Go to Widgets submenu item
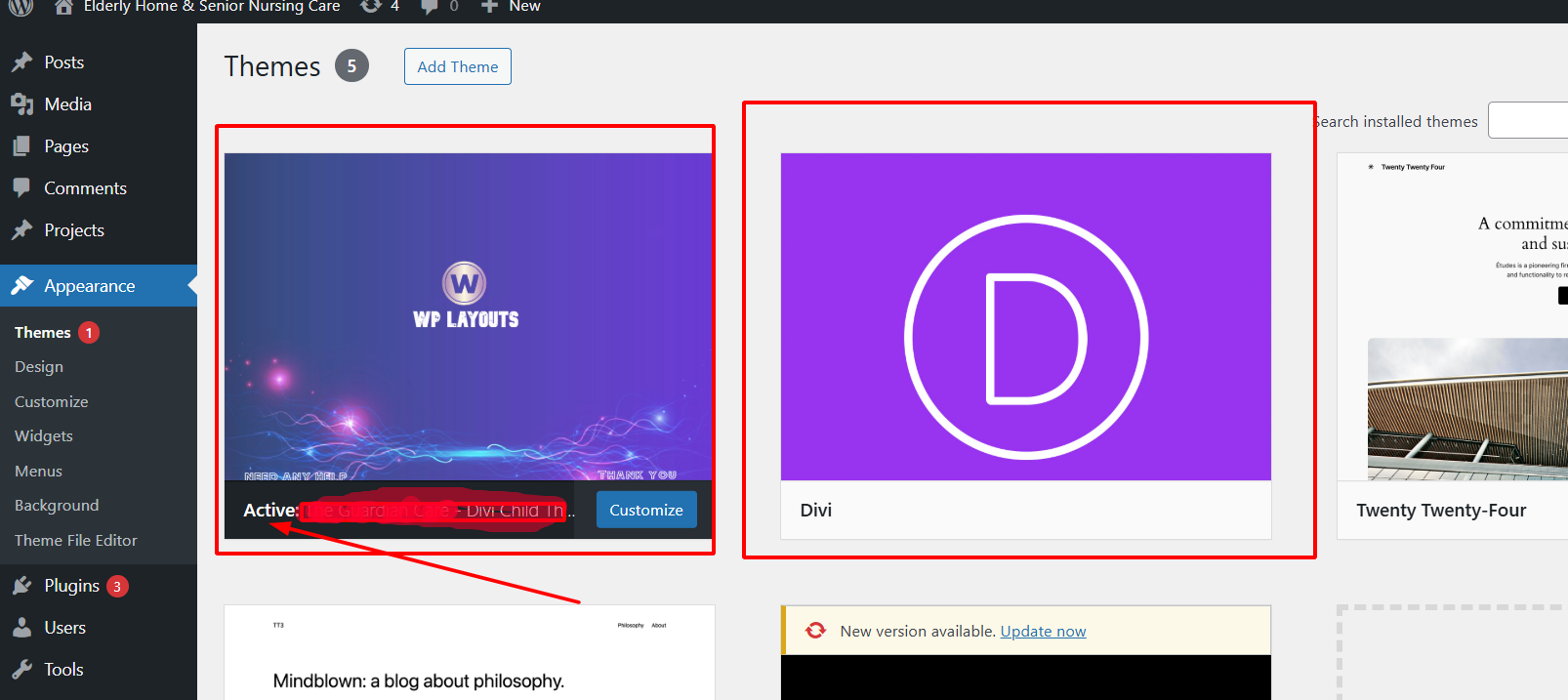This screenshot has height=700, width=1568. [x=44, y=435]
